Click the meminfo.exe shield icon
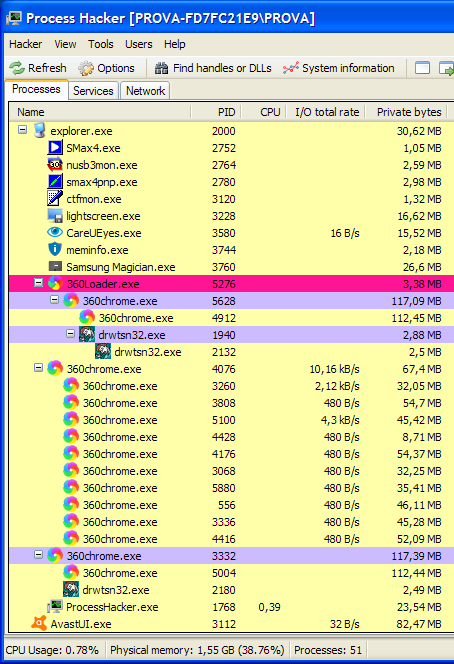The image size is (454, 664). pos(55,249)
